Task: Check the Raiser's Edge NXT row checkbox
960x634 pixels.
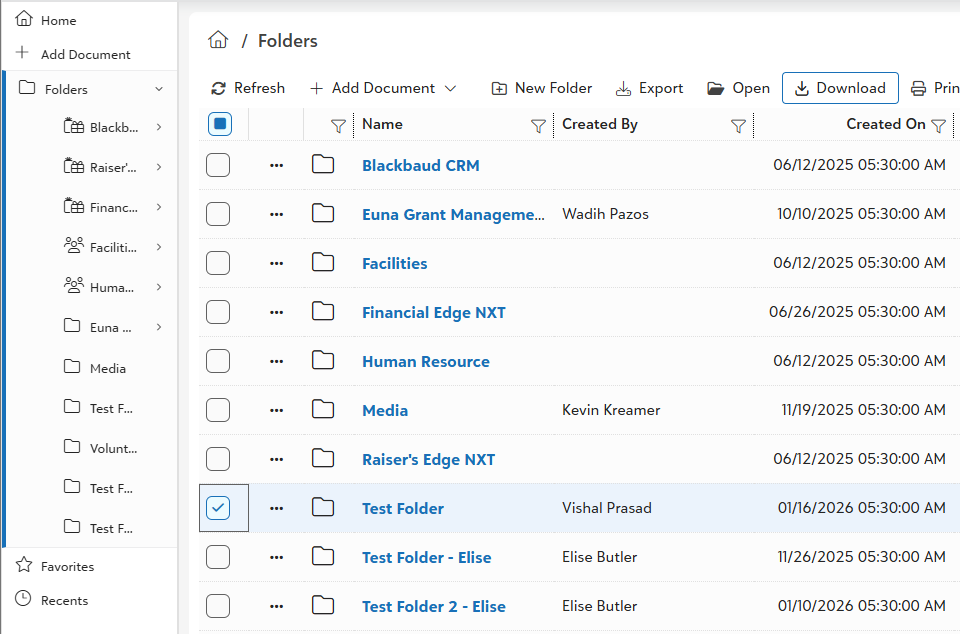Action: [x=218, y=459]
